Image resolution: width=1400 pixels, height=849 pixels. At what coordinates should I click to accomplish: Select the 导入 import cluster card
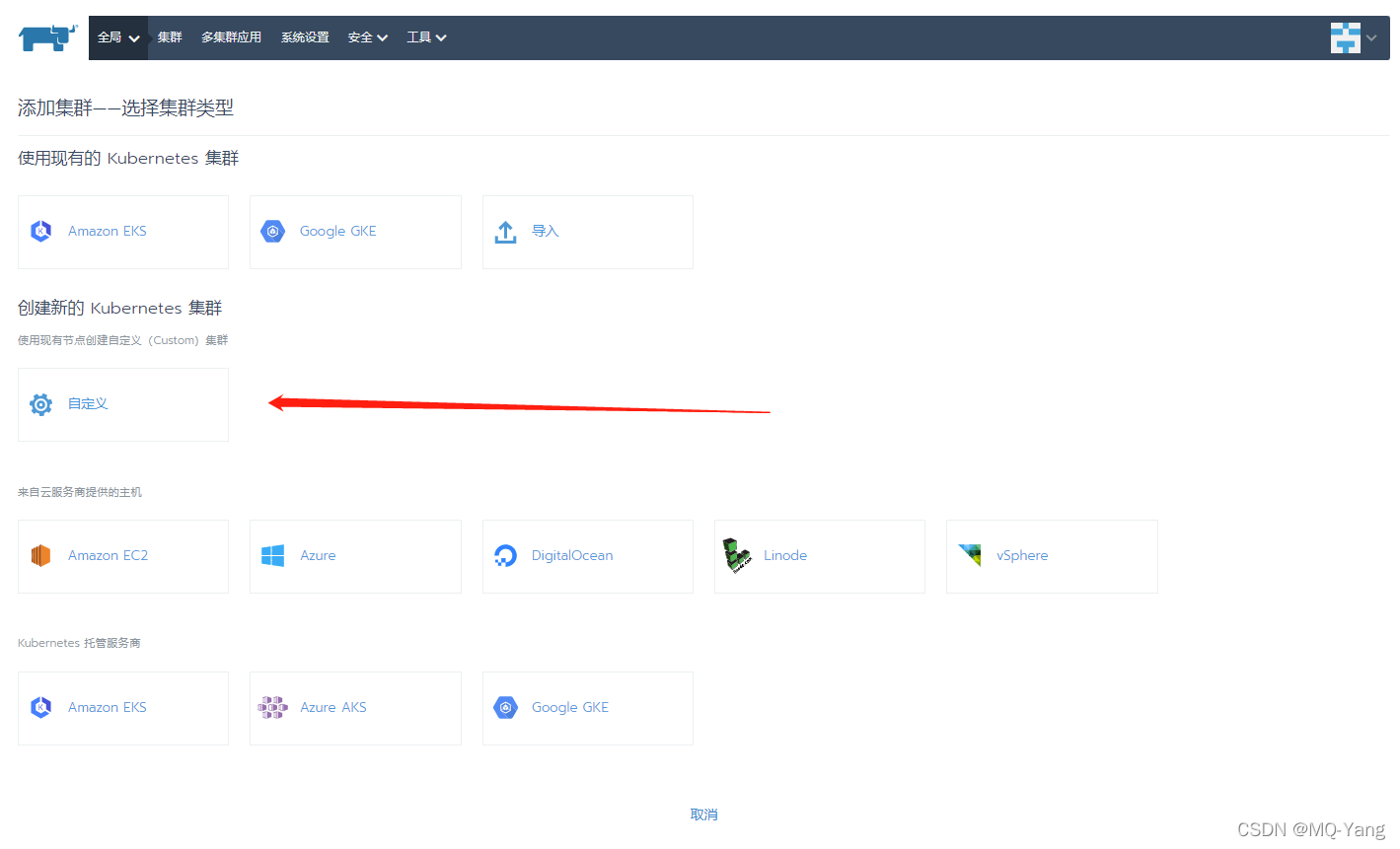tap(588, 232)
